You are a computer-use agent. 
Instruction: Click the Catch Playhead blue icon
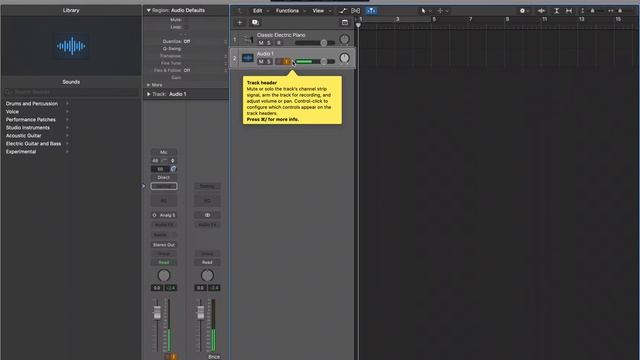tap(371, 11)
